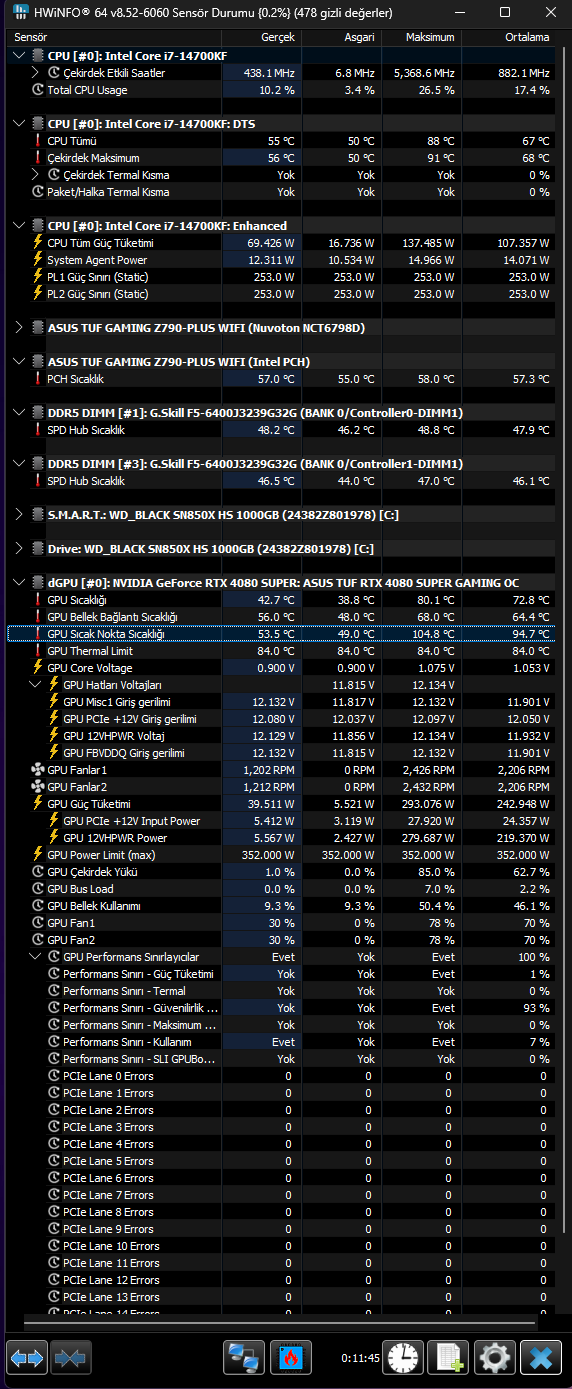Click the lightning icon beside PL1 Güç Sınırı

point(38,277)
